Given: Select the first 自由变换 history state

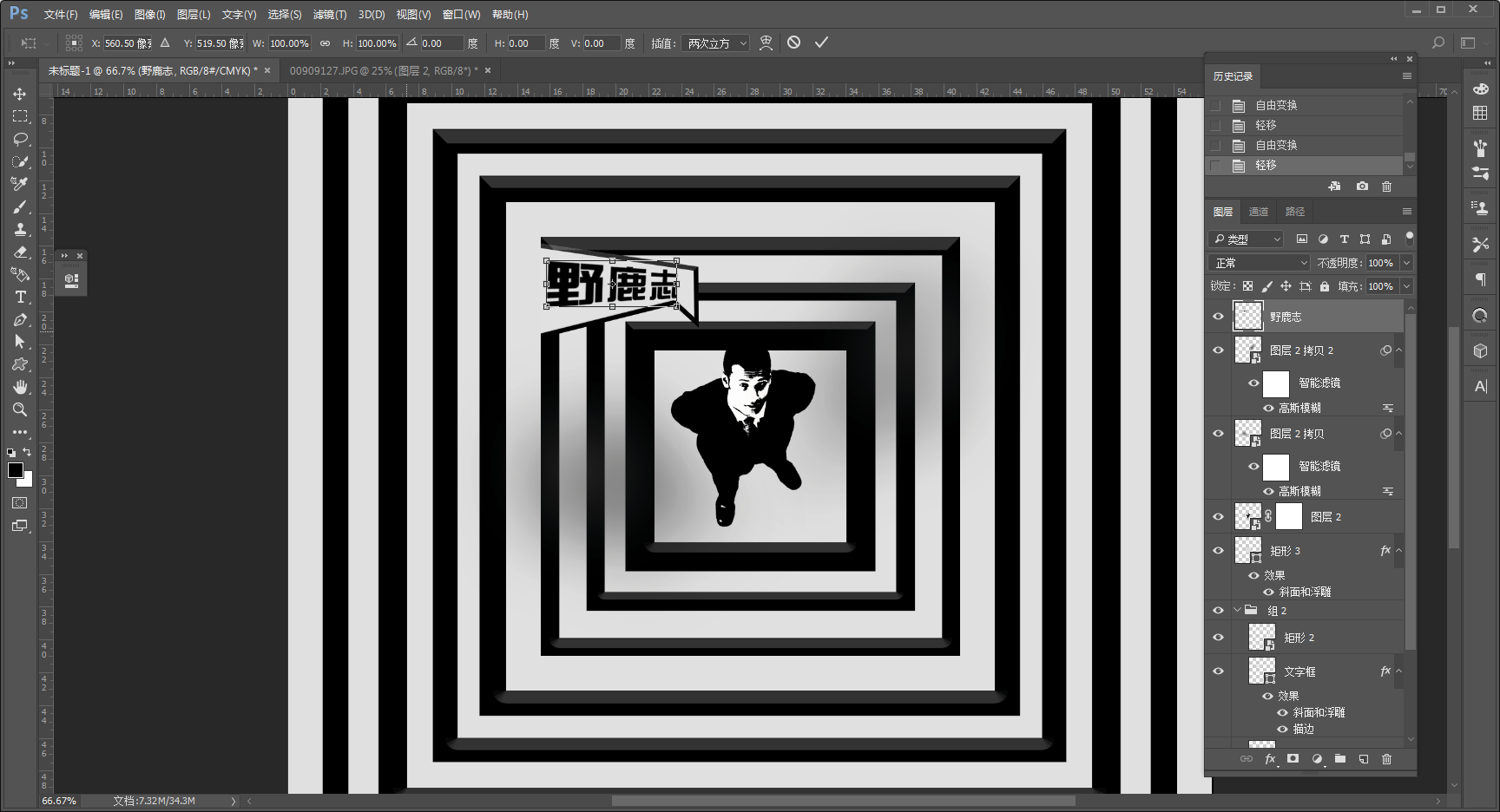Looking at the screenshot, I should 1306,105.
